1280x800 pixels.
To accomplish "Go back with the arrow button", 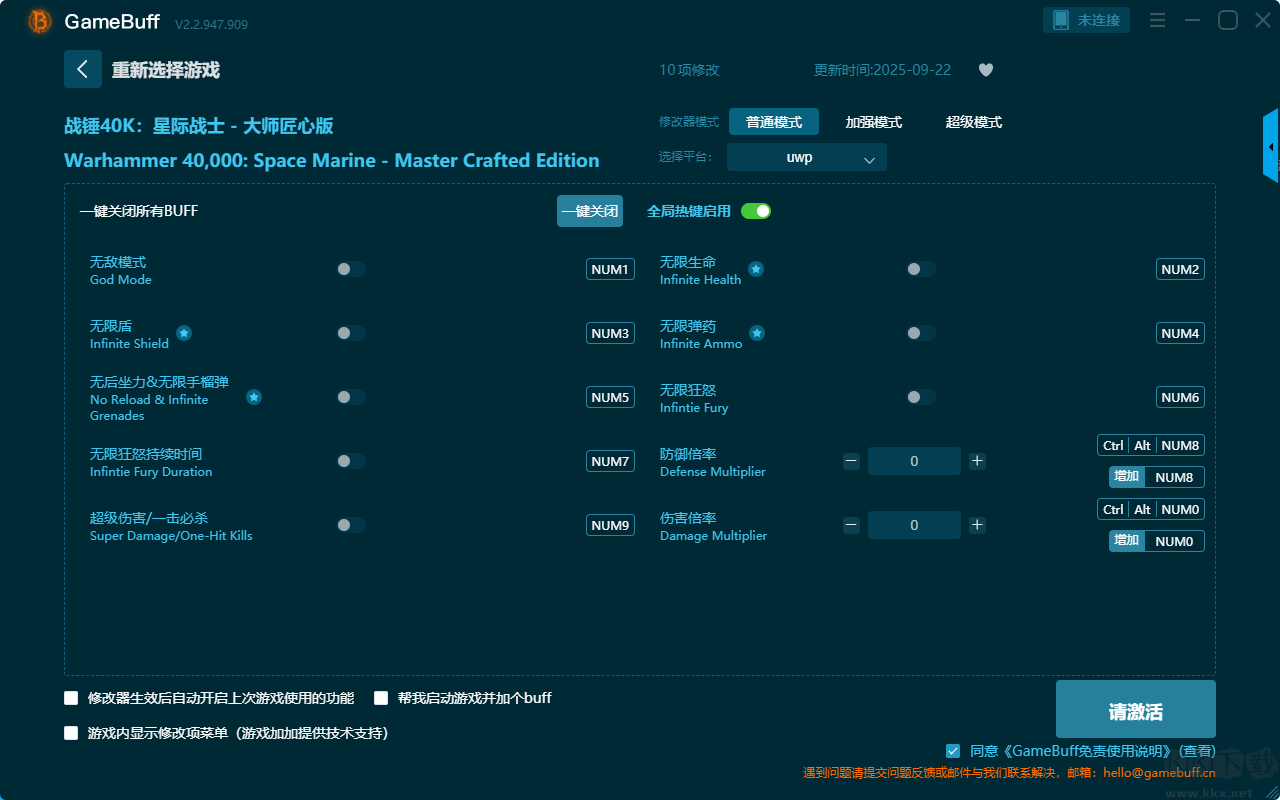I will [x=83, y=69].
